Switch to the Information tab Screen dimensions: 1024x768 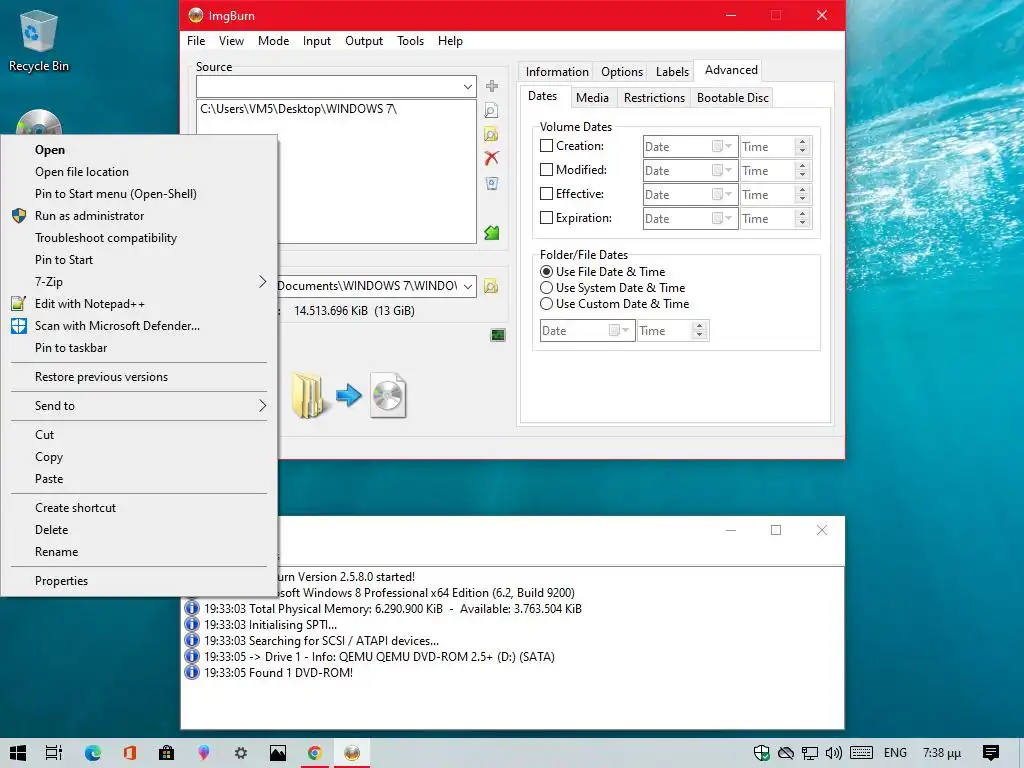[x=557, y=72]
